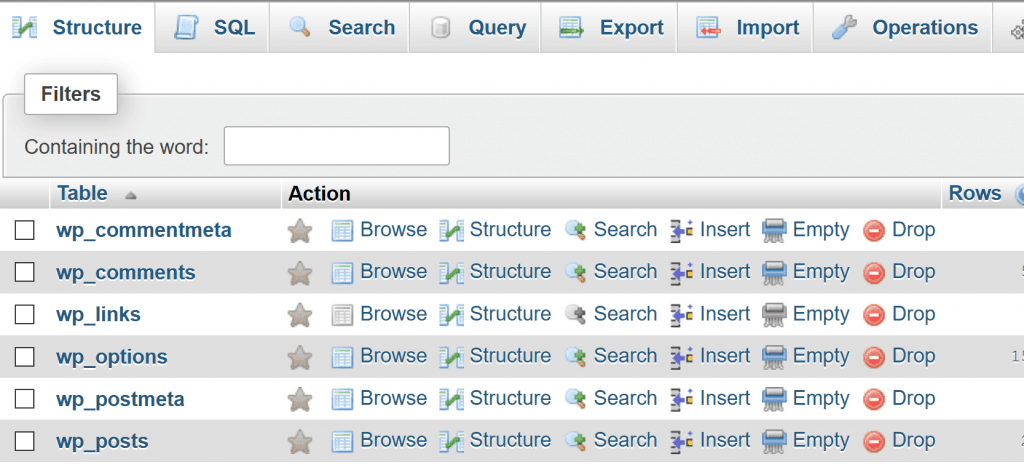The width and height of the screenshot is (1024, 467).
Task: Click Browse icon for wp_links
Action: coord(342,315)
